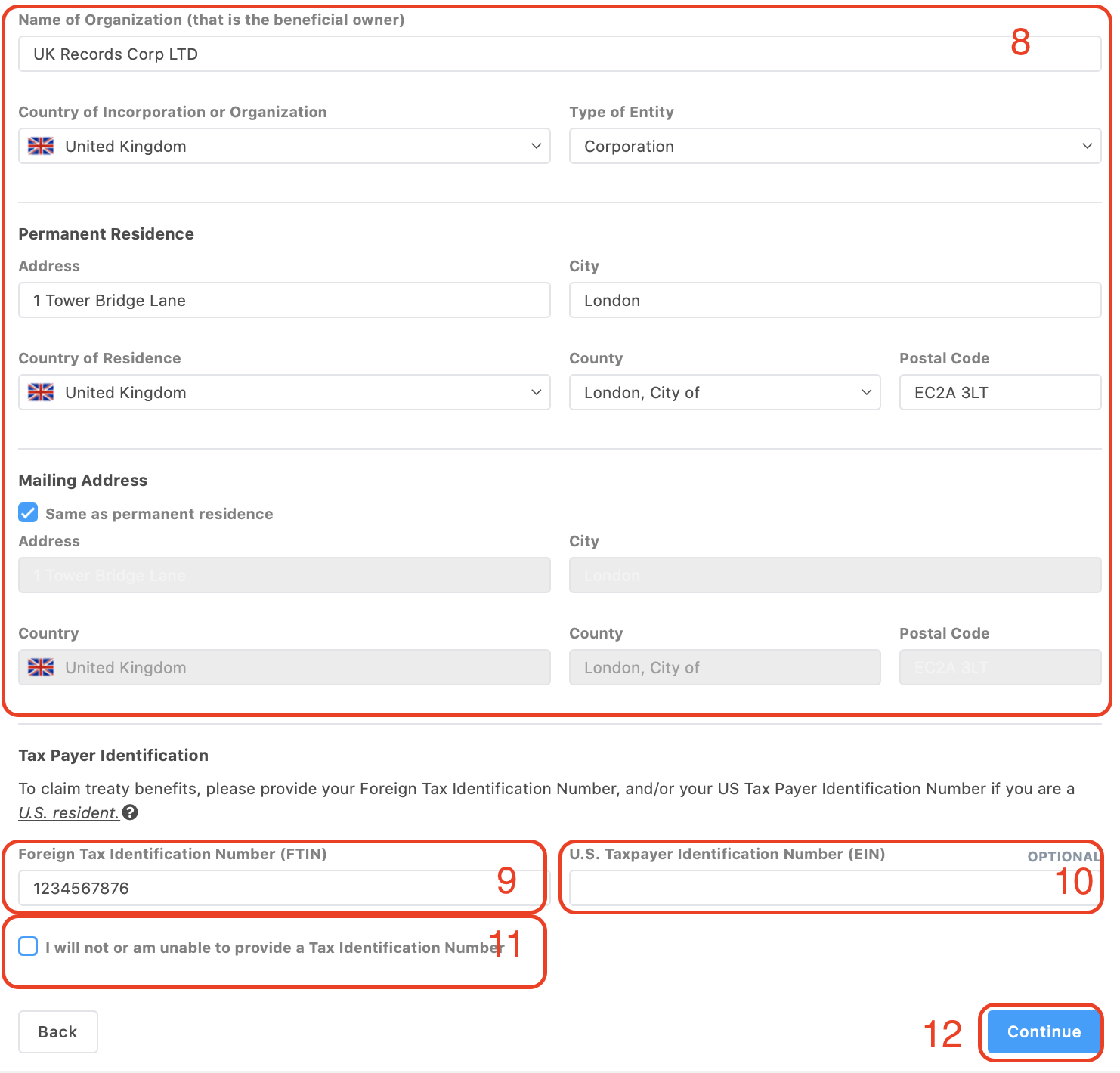Click the permanent residence City field
This screenshot has height=1073, width=1120.
tap(834, 300)
